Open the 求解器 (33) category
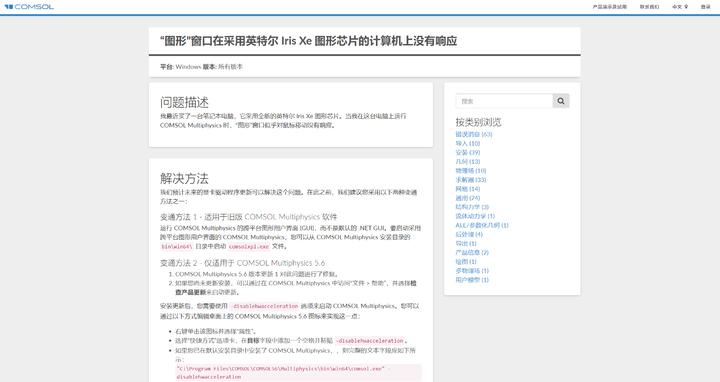The width and height of the screenshot is (720, 382). point(471,180)
